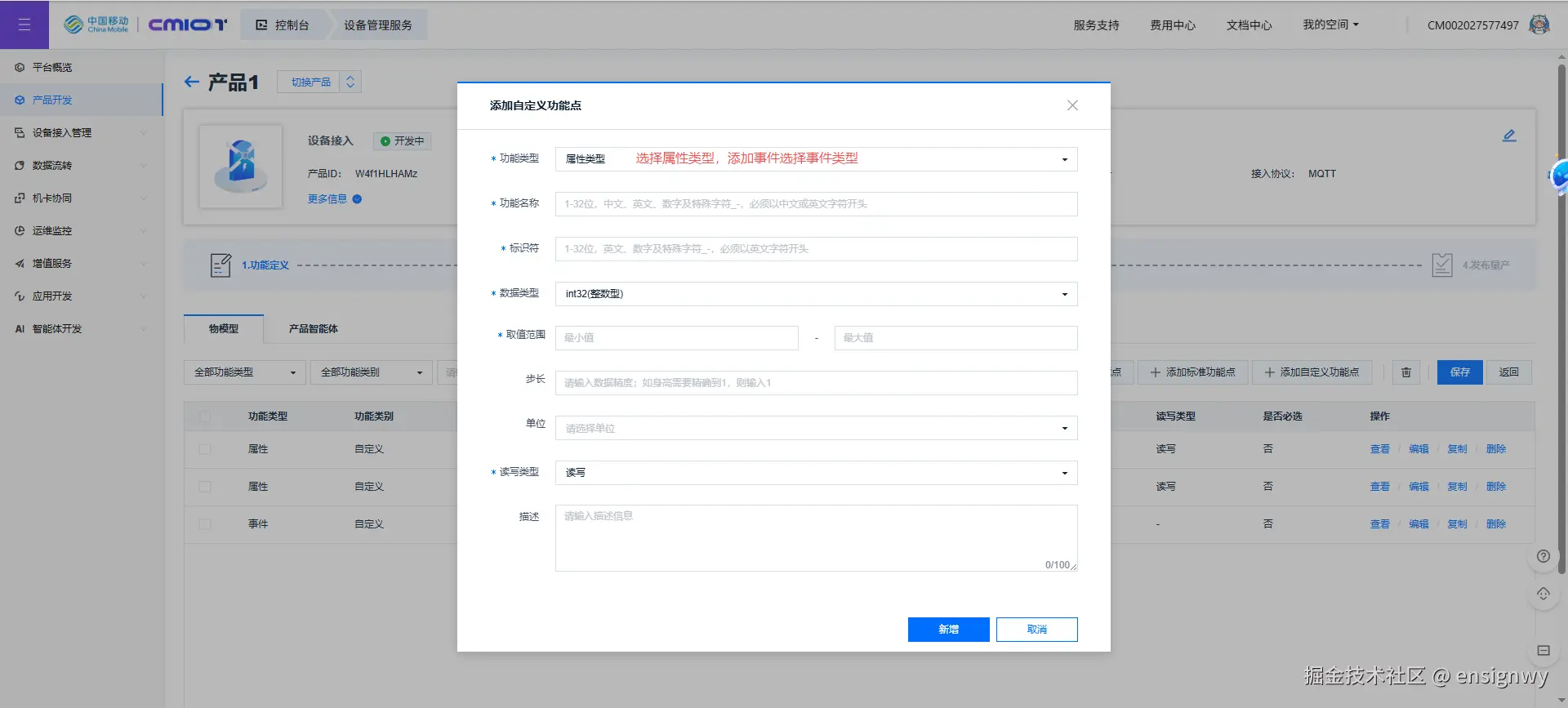Click the 保存 button
Screen dimensions: 1568x708
click(x=1460, y=372)
